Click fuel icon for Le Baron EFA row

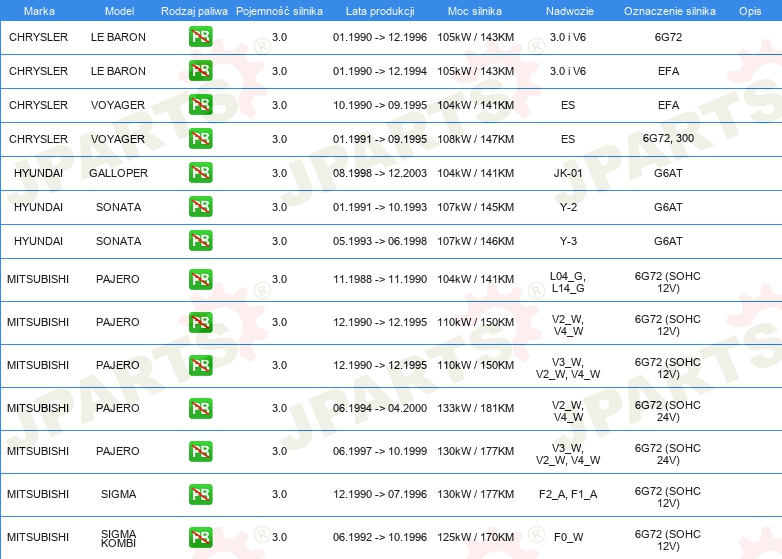(x=200, y=71)
